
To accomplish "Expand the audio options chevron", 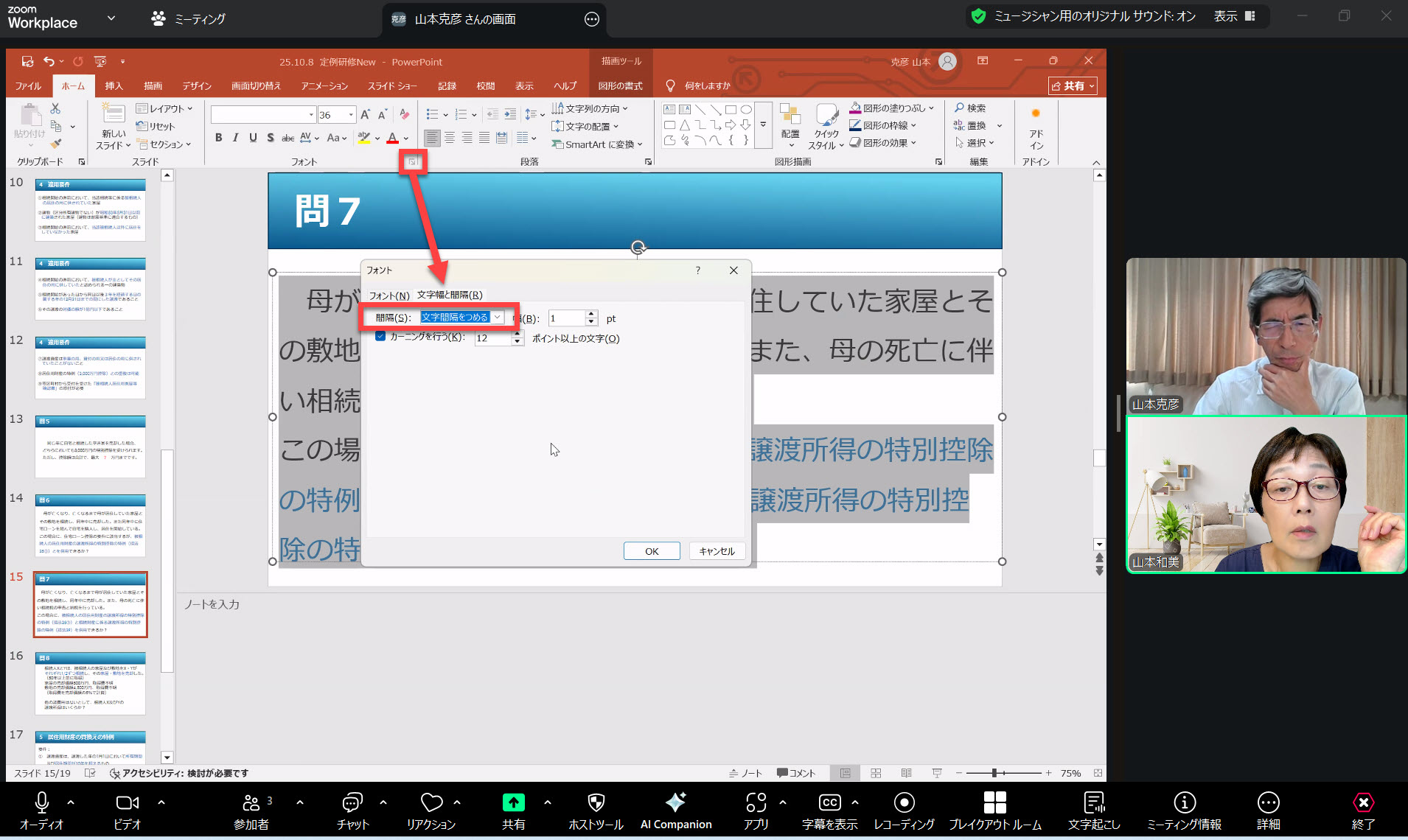I will click(71, 802).
